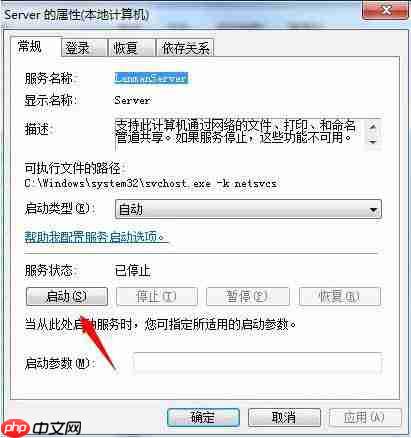Open the 自动 startup type combo box
The width and height of the screenshot is (411, 438).
click(248, 210)
